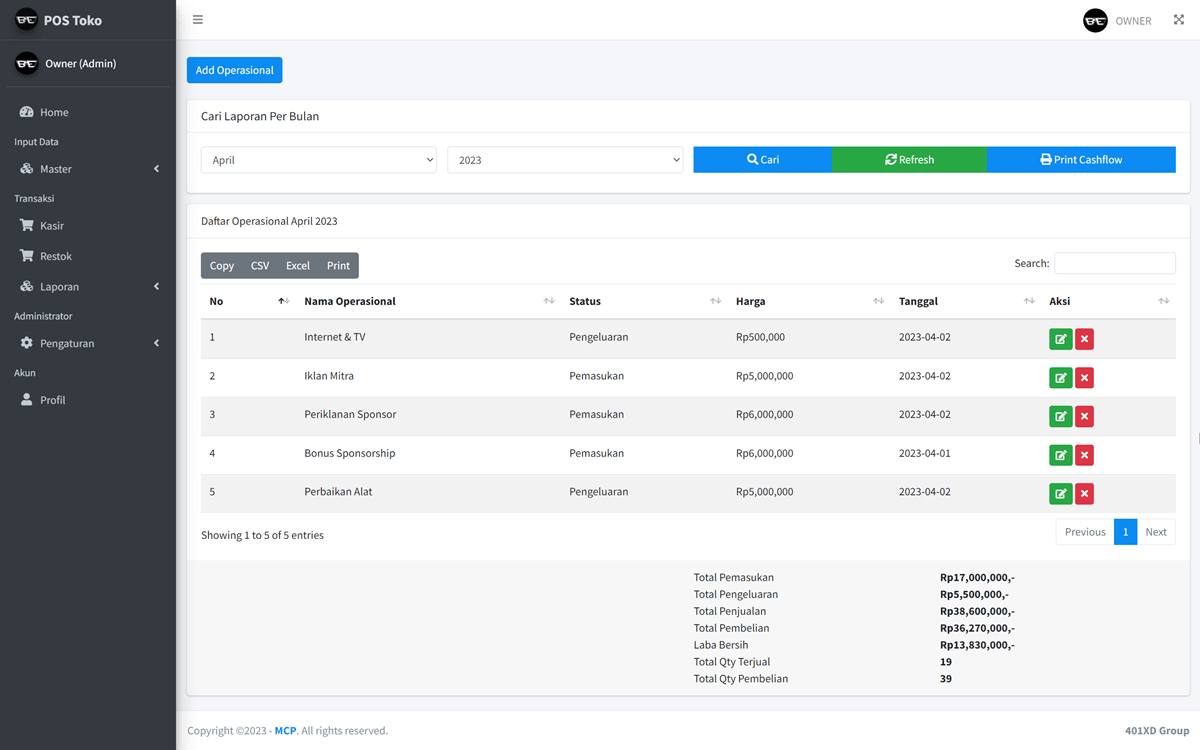
Task: Collapse the sidebar using the hamburger icon
Action: point(197,19)
